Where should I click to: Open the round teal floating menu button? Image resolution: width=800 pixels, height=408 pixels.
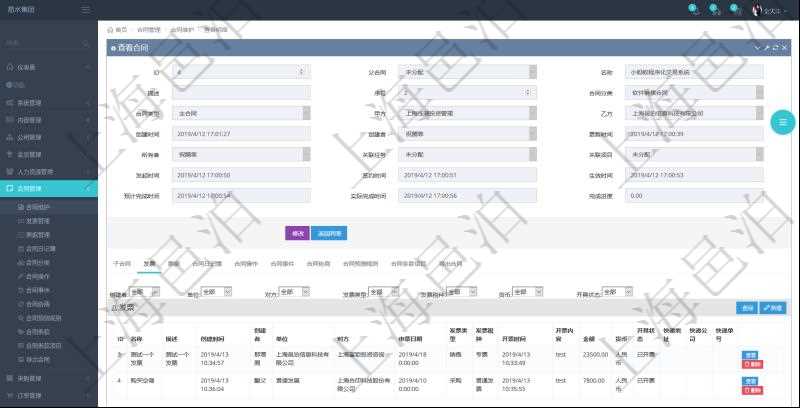pyautogui.click(x=782, y=122)
